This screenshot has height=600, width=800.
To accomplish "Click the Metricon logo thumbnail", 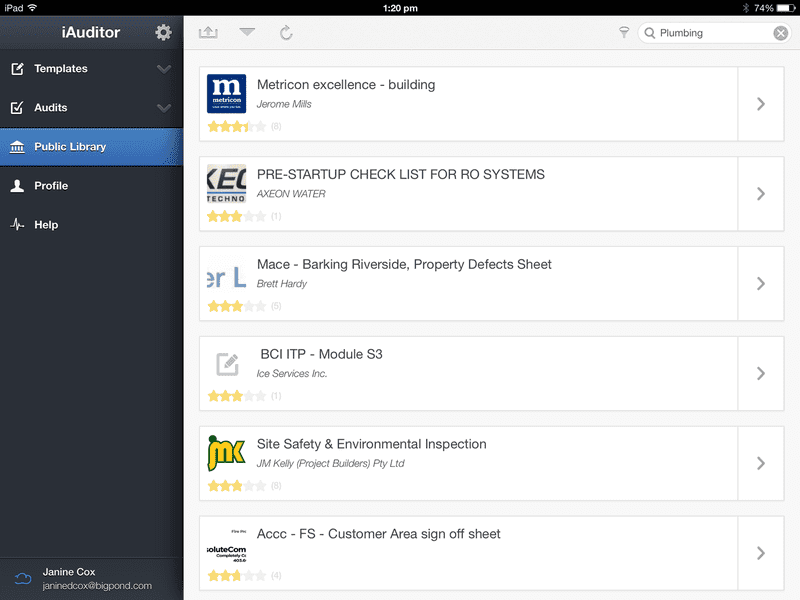I will click(x=227, y=93).
